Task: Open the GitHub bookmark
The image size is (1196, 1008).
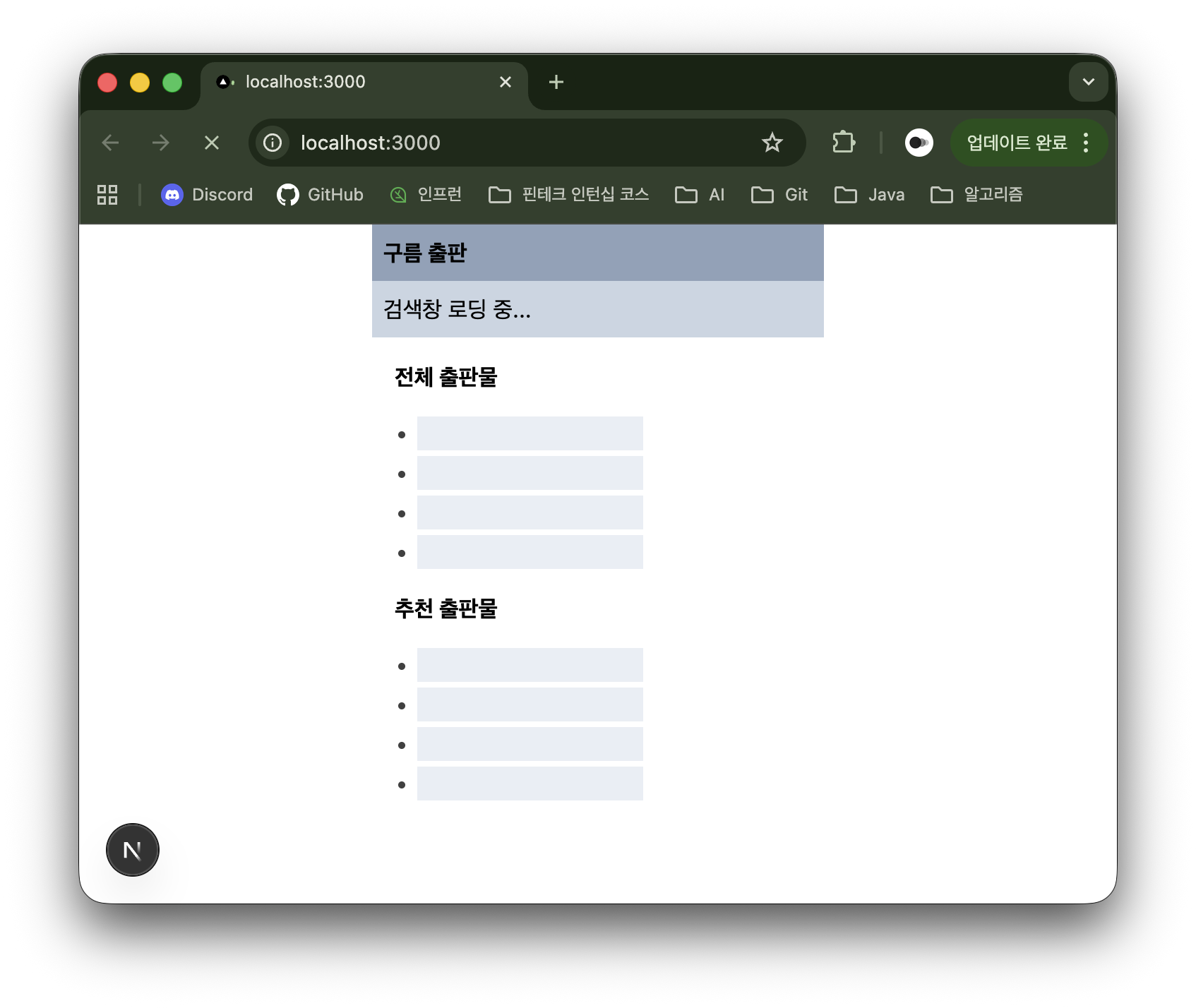Action: pos(321,195)
